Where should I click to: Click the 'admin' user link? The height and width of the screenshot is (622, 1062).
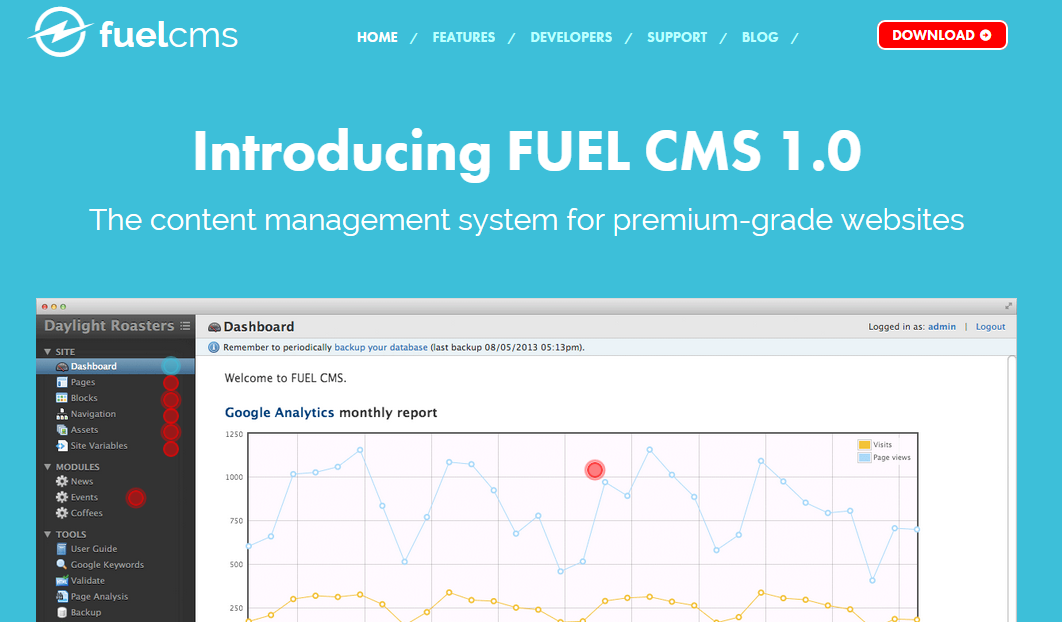click(x=941, y=327)
